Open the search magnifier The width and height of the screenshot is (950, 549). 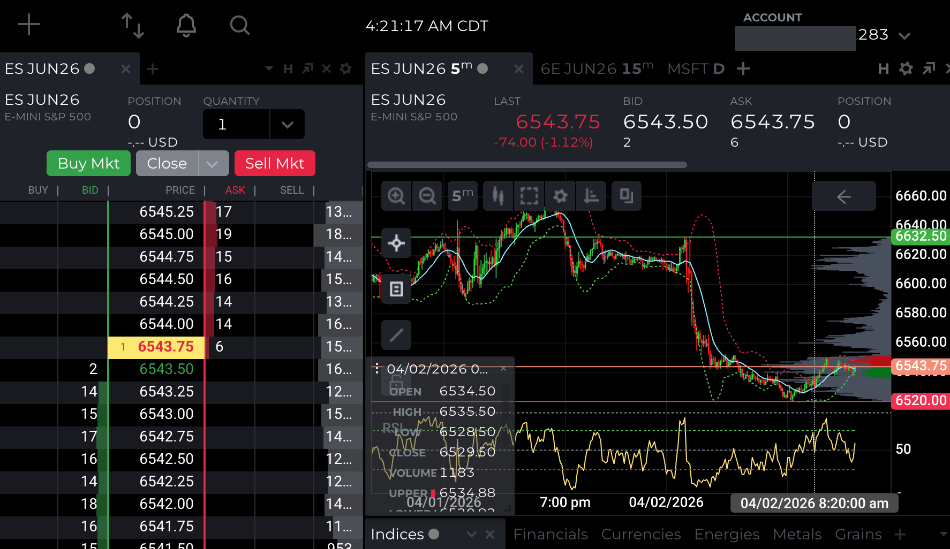pos(239,25)
